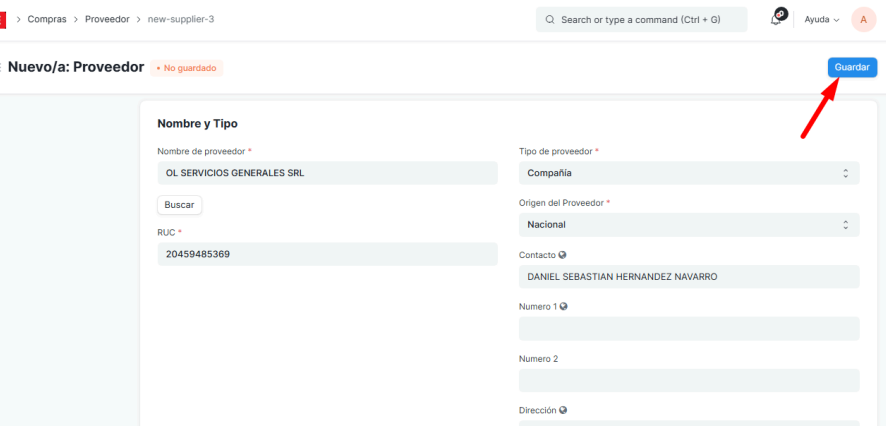Click the notification bell icon
Image resolution: width=886 pixels, height=426 pixels.
tap(776, 19)
